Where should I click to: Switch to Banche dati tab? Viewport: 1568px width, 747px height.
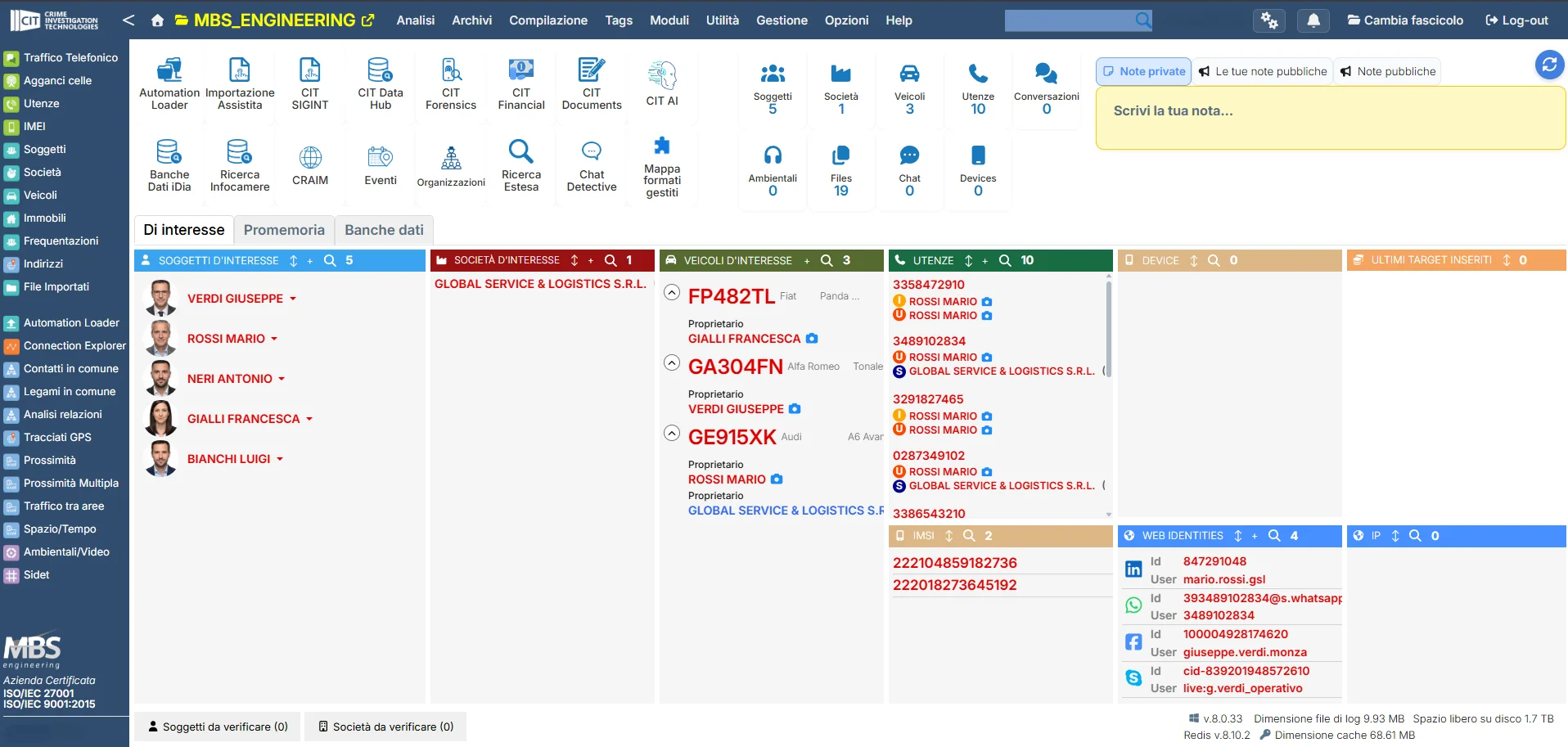[x=384, y=230]
